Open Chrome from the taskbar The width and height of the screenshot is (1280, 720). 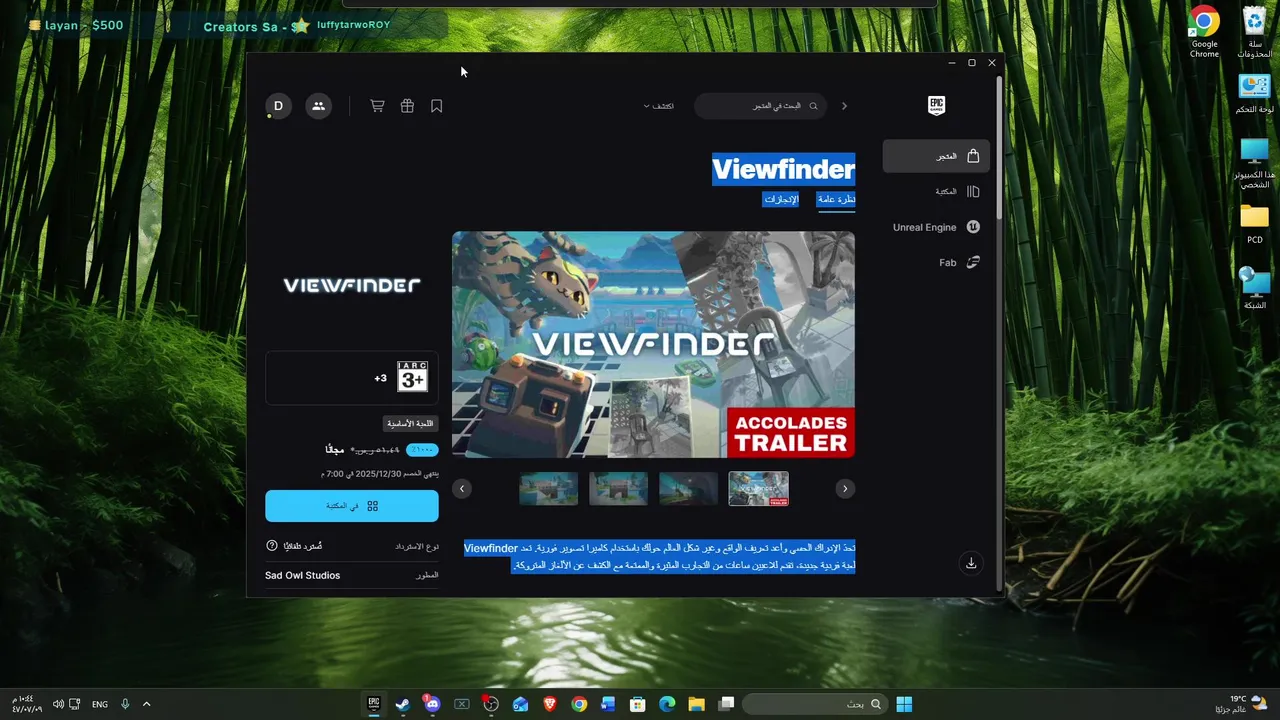[x=579, y=704]
